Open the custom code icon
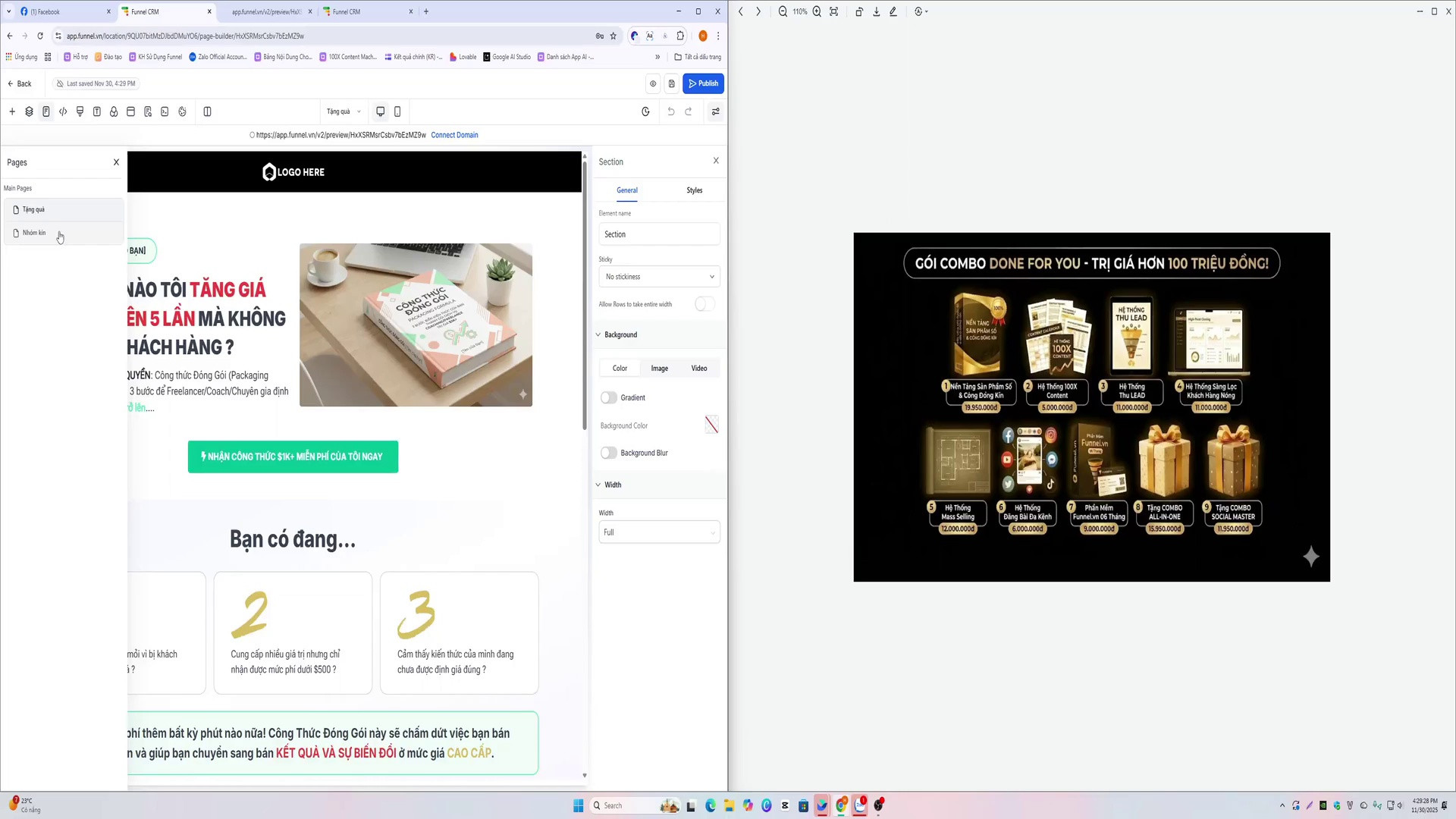The width and height of the screenshot is (1456, 819). [x=63, y=111]
